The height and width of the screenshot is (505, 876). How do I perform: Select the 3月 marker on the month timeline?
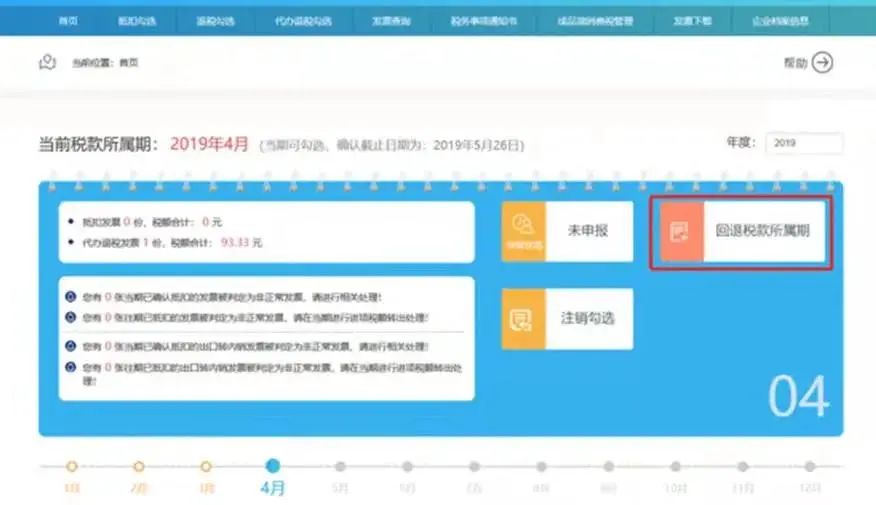coord(206,466)
